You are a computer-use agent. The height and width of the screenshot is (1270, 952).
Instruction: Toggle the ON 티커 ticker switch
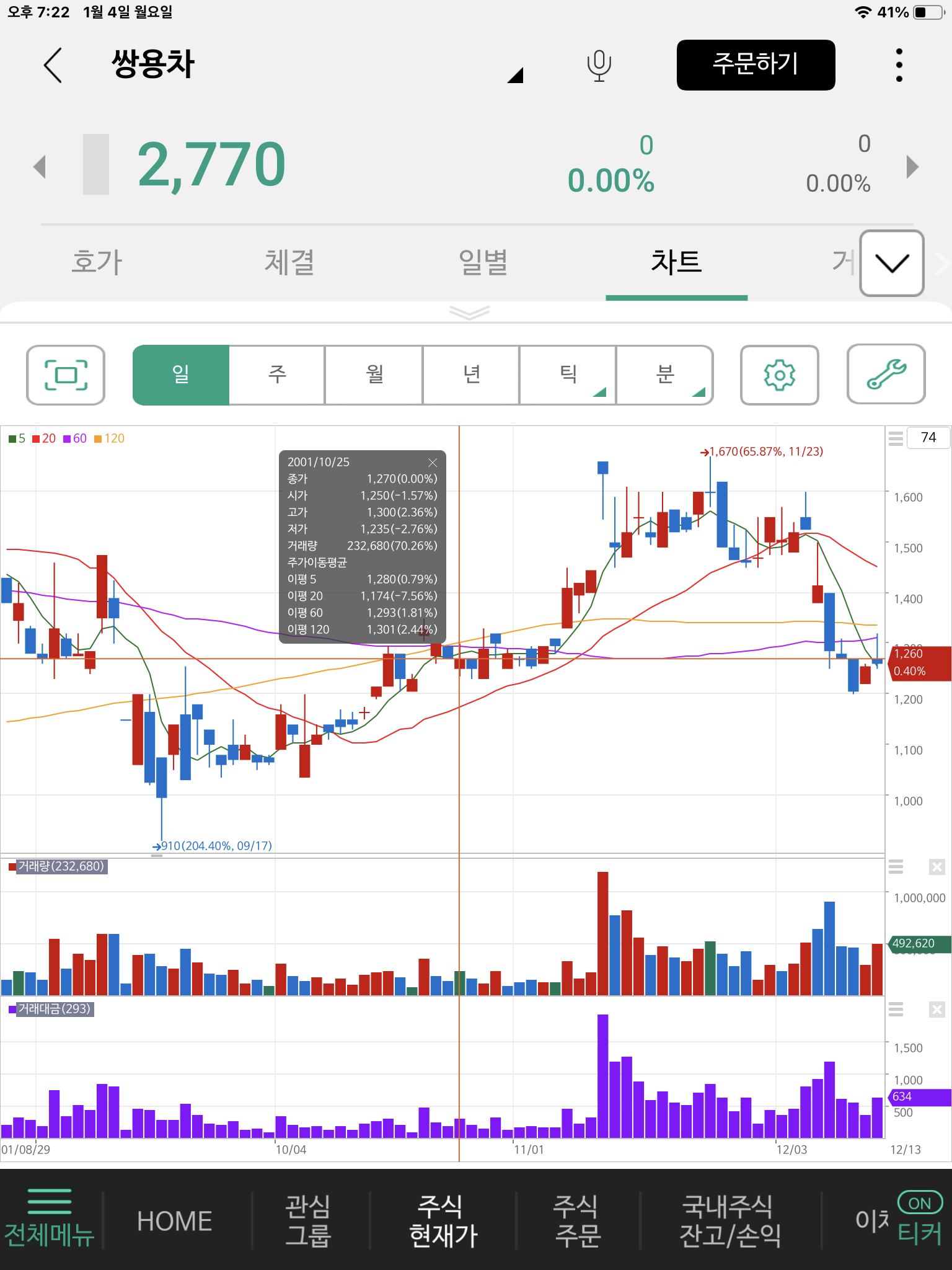[x=920, y=1218]
